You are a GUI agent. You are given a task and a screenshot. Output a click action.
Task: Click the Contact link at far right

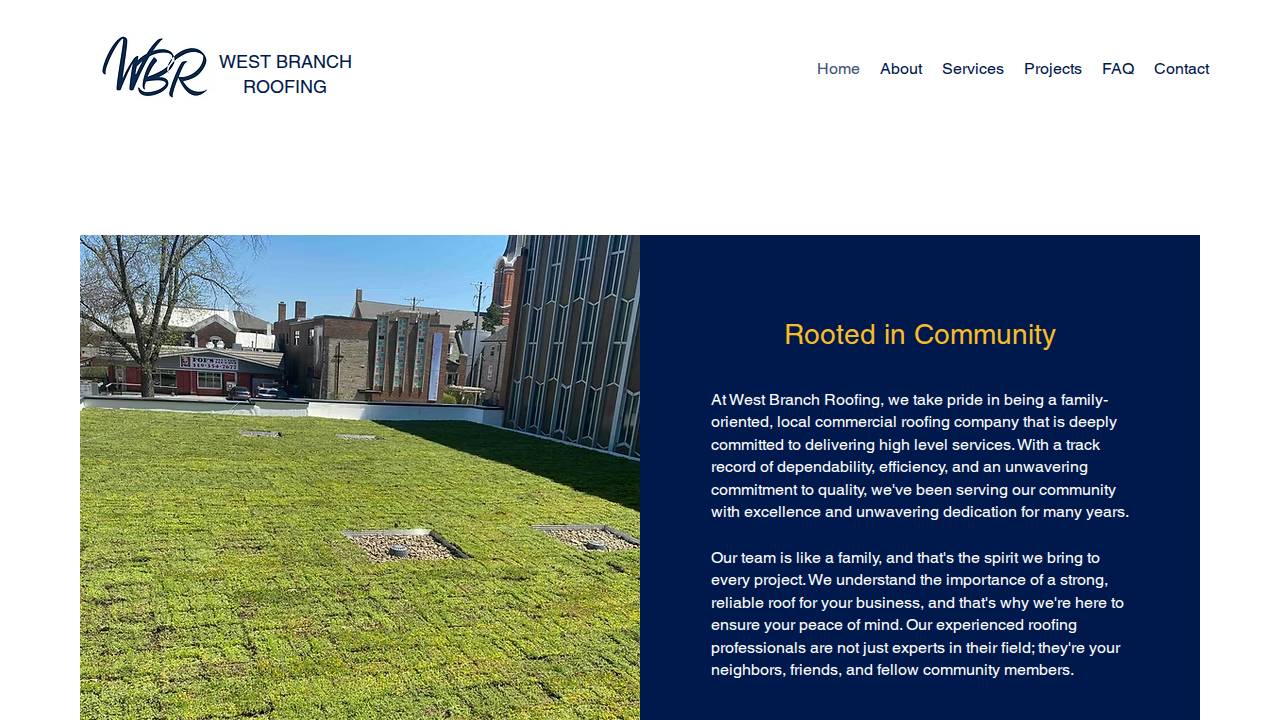(x=1181, y=69)
